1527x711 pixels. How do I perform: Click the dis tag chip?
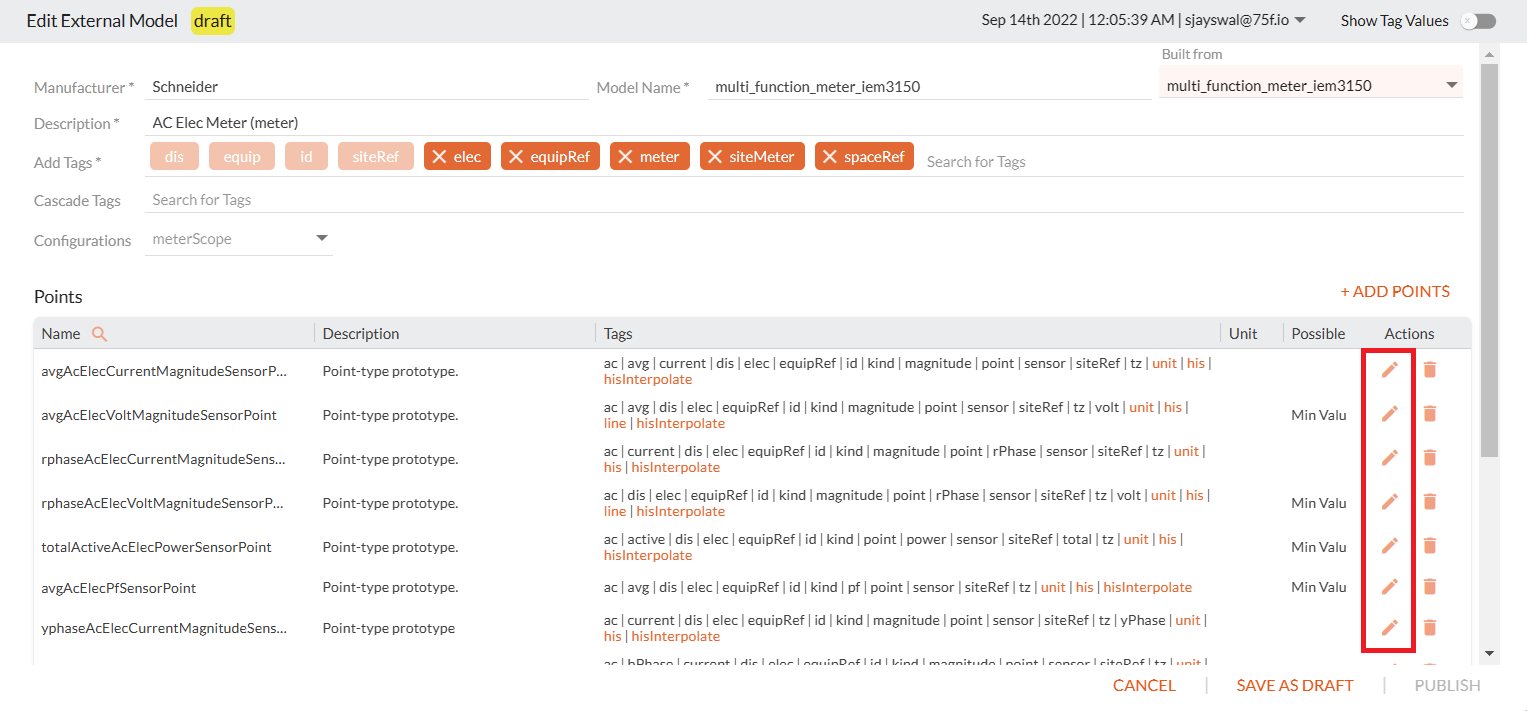pyautogui.click(x=175, y=157)
